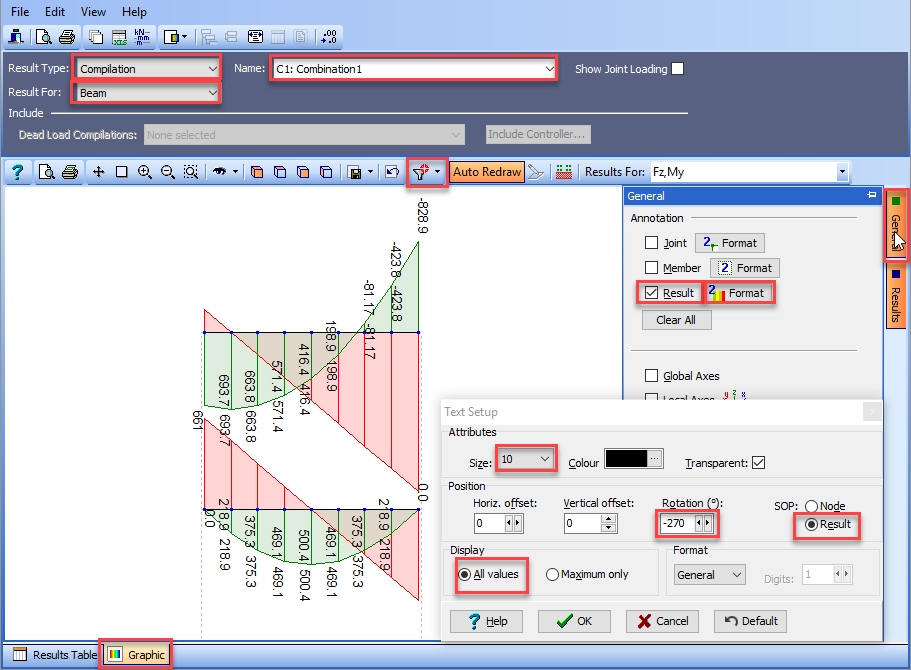Enable the Joint annotation checkbox

[651, 242]
